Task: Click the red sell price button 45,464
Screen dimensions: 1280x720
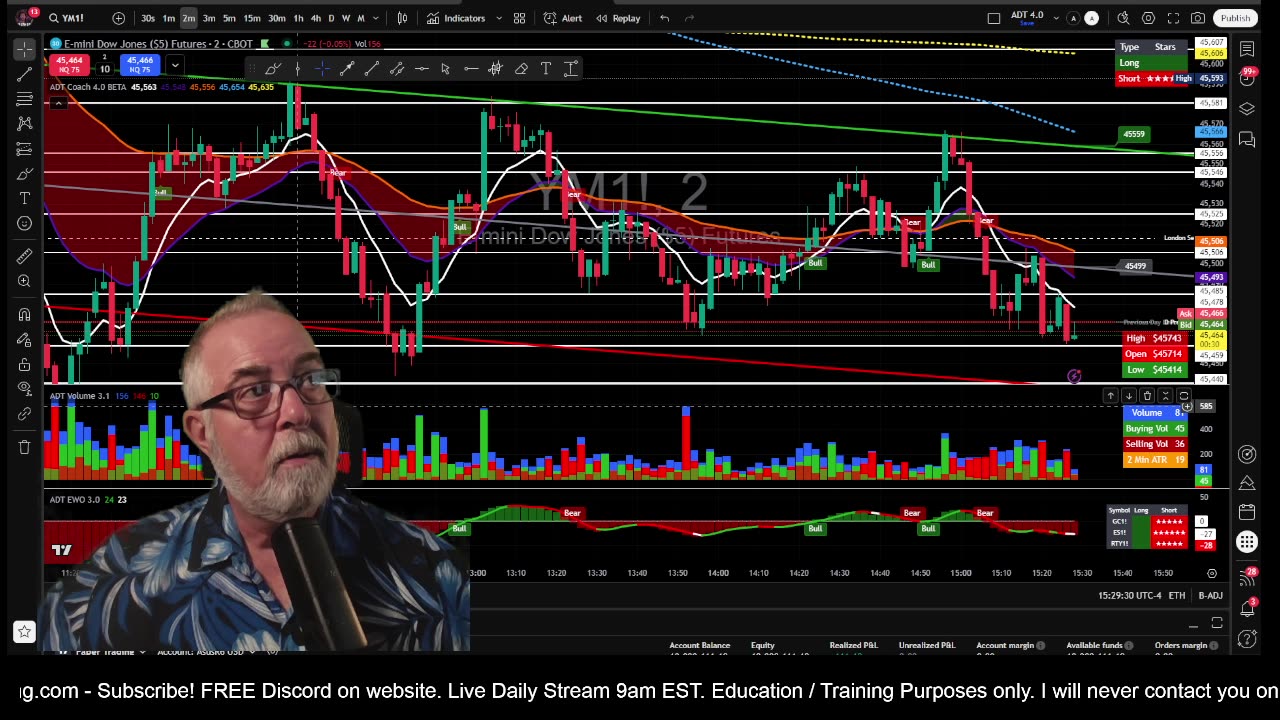Action: 69,65
